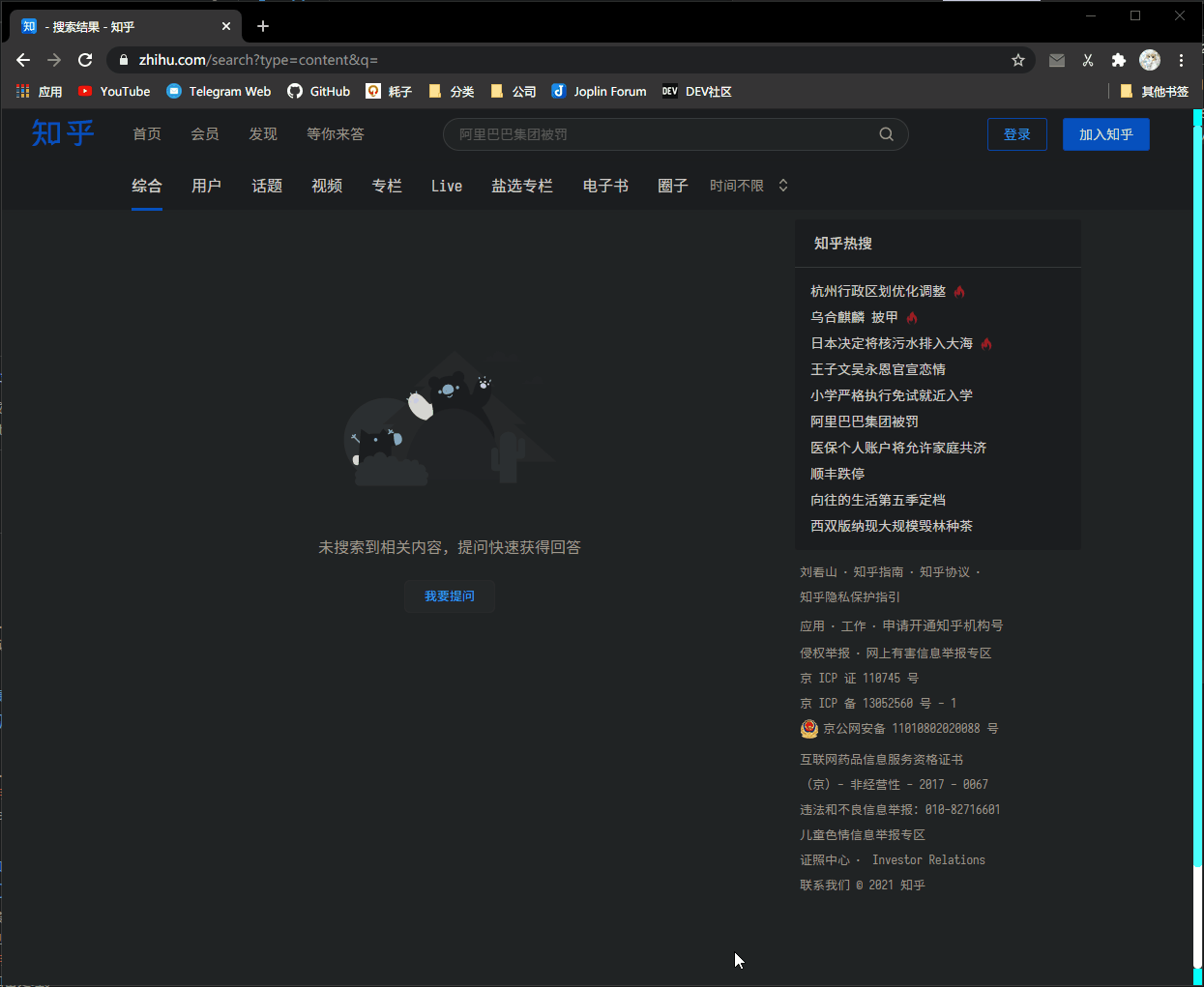
Task: Switch to the 视频 search tab
Action: 327,186
